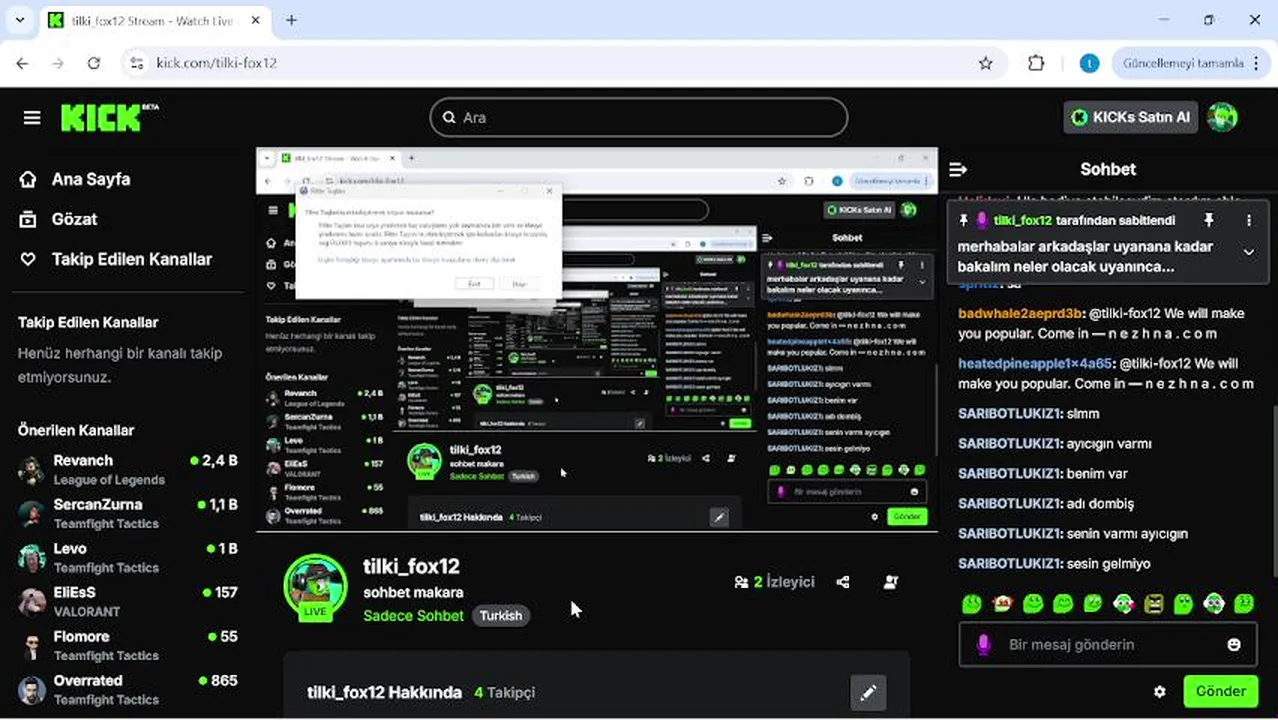Click the Gönder send button
Screen dimensions: 1278x720
coord(1220,691)
